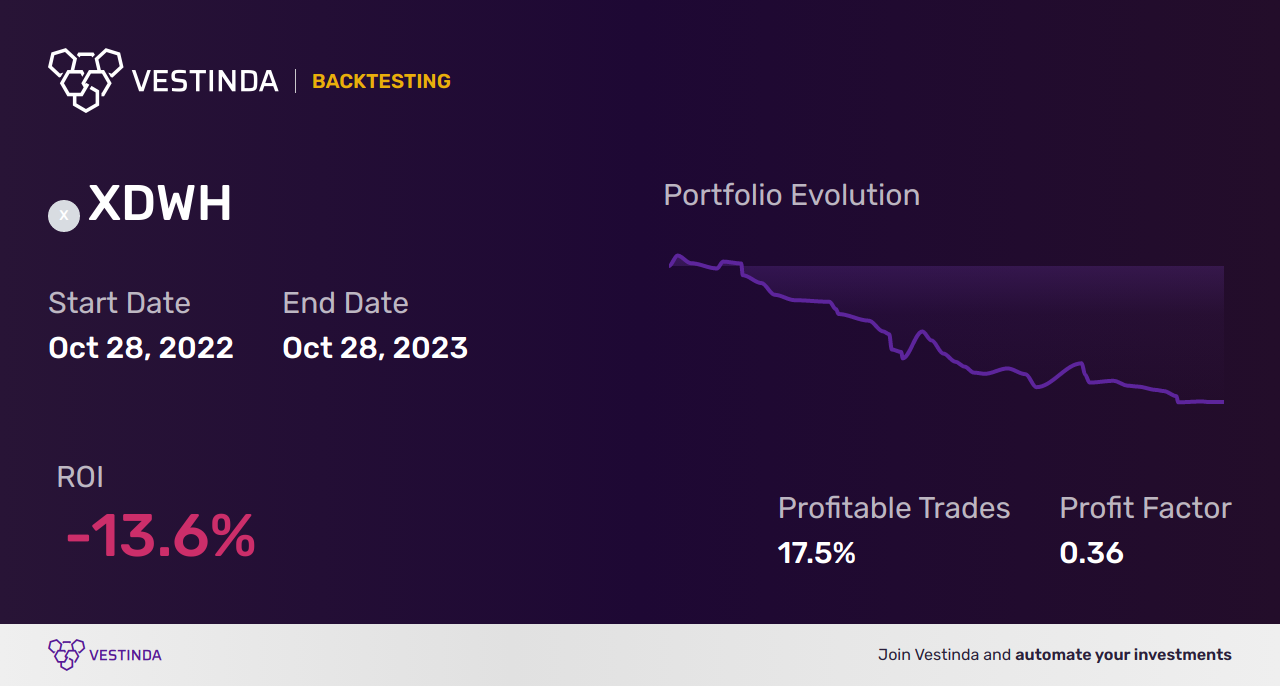Click the peak near the start of the chart line

point(678,256)
